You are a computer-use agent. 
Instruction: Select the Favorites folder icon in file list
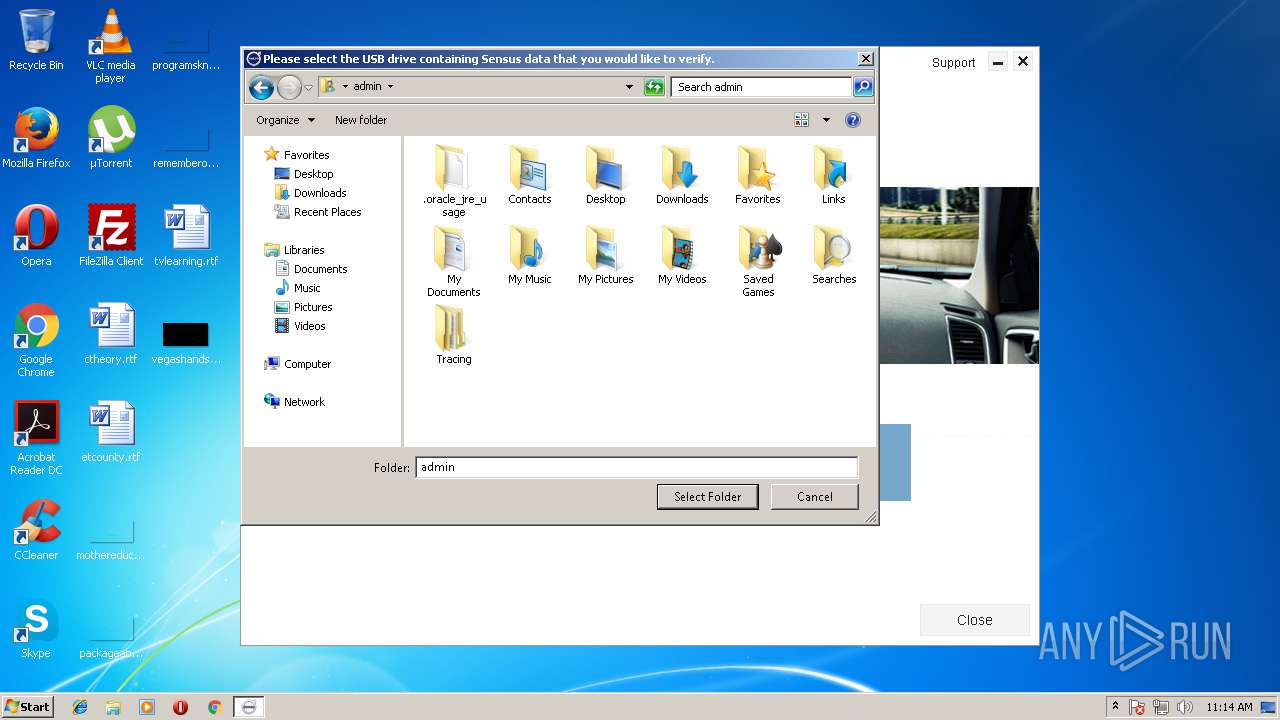click(758, 175)
